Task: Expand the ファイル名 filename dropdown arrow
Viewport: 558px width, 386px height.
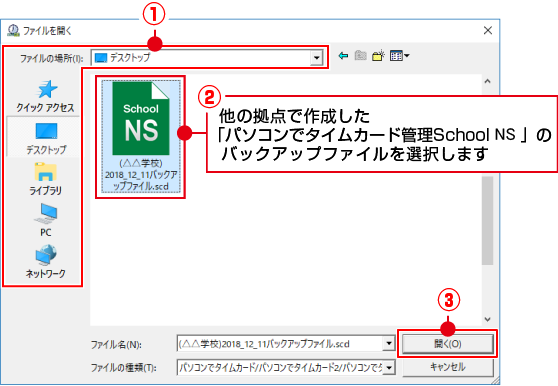Action: coord(388,344)
